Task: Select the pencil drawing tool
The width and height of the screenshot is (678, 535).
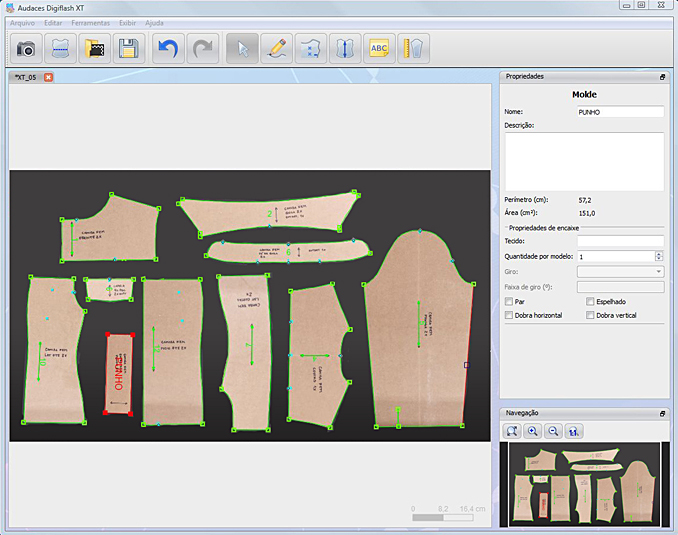Action: point(277,48)
